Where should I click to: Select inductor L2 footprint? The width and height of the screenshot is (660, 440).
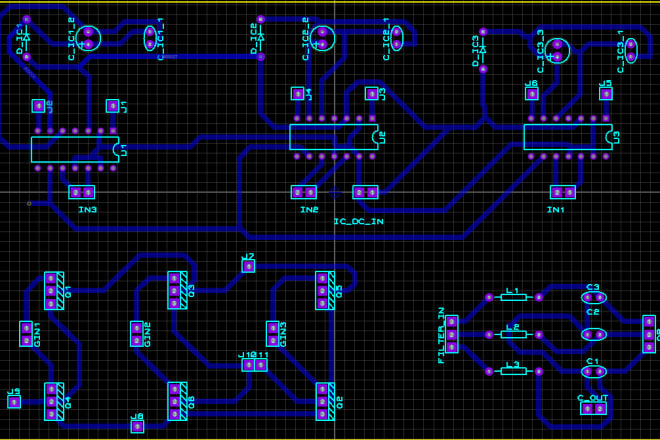(514, 334)
